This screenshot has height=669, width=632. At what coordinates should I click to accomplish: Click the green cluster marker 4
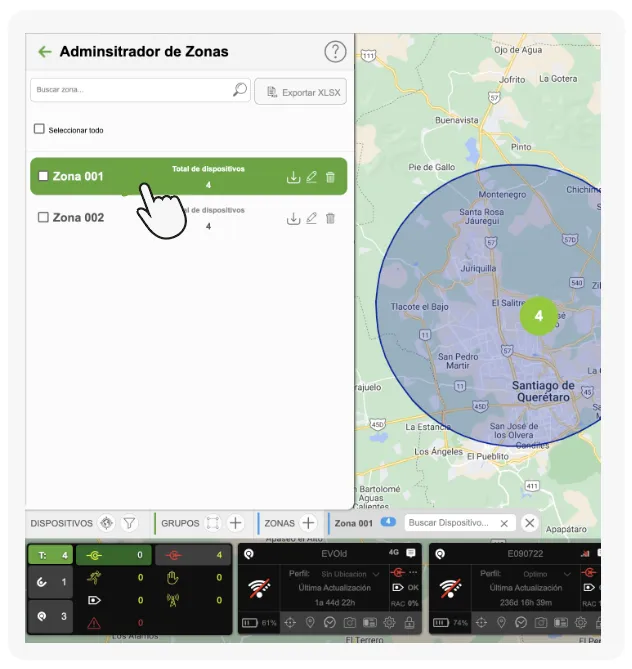tap(539, 316)
